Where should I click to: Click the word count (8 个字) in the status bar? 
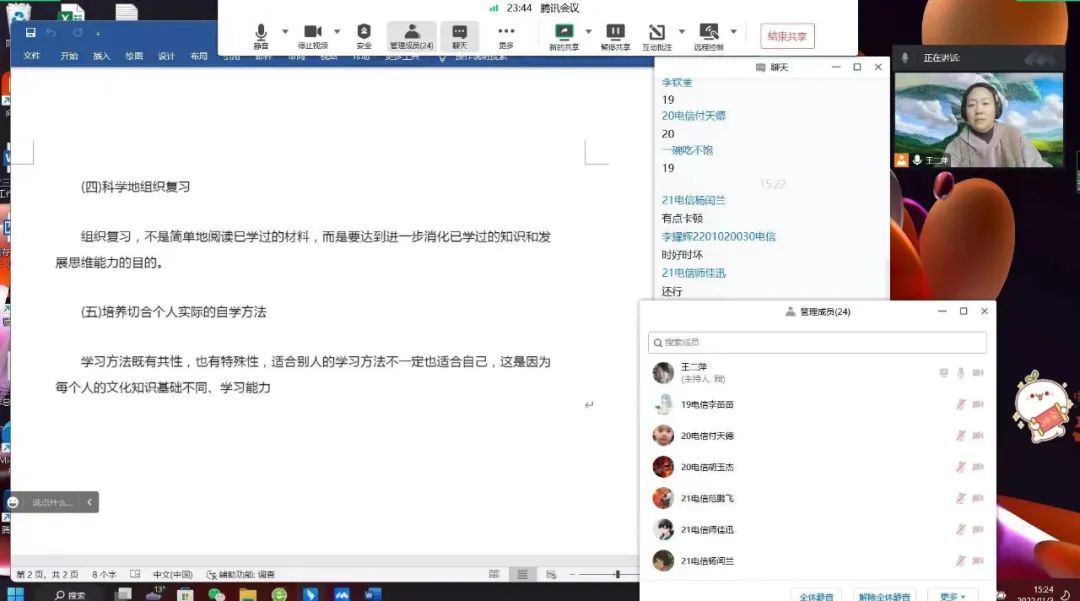(x=104, y=574)
